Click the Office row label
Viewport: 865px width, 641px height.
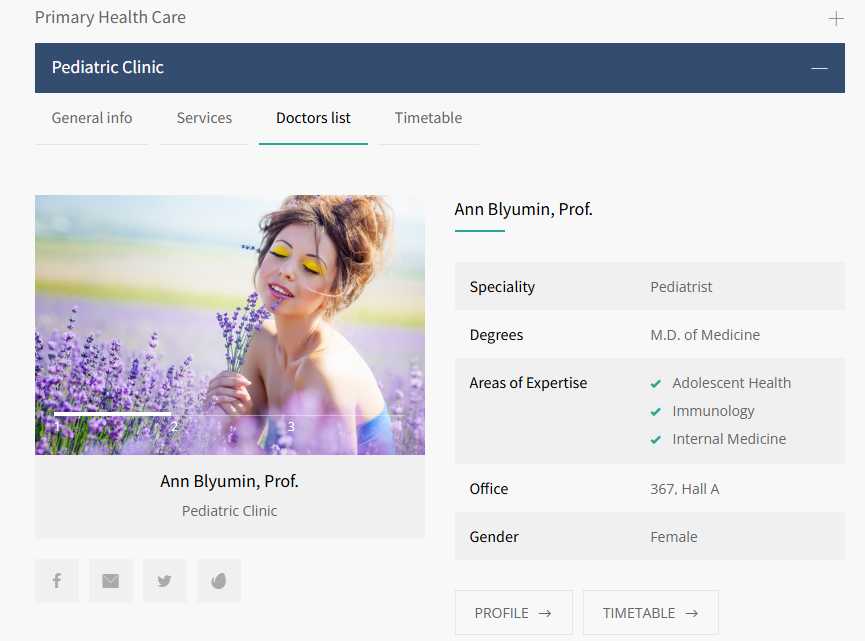[489, 489]
